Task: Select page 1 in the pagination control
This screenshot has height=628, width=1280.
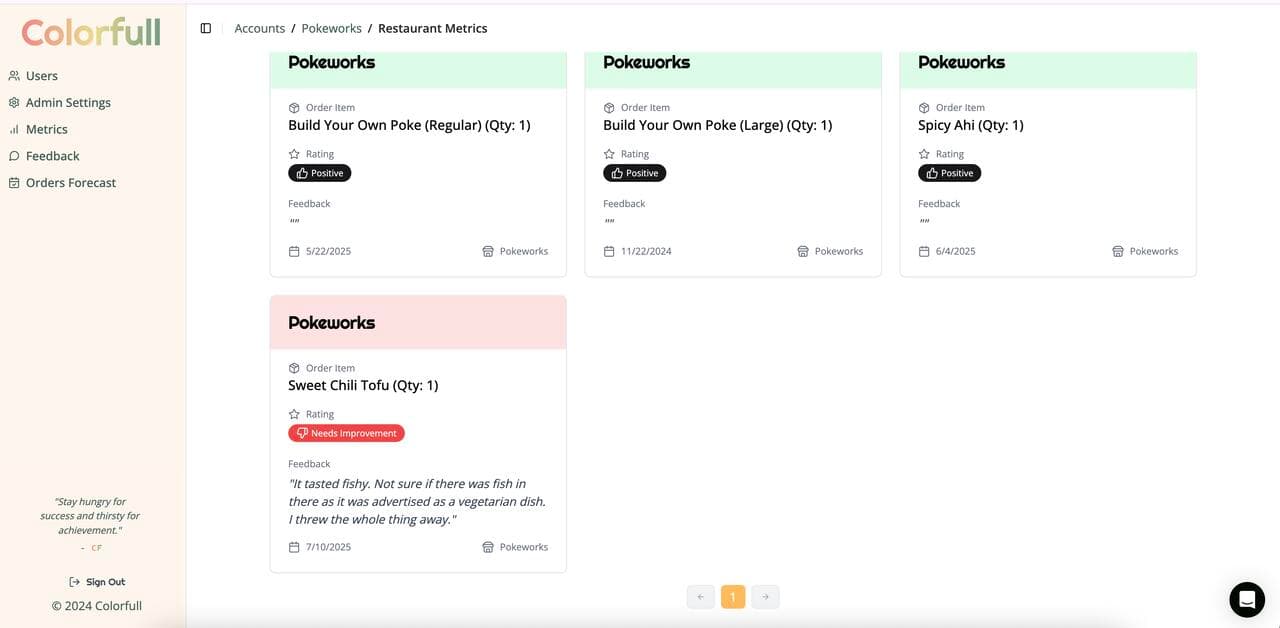Action: tap(733, 596)
